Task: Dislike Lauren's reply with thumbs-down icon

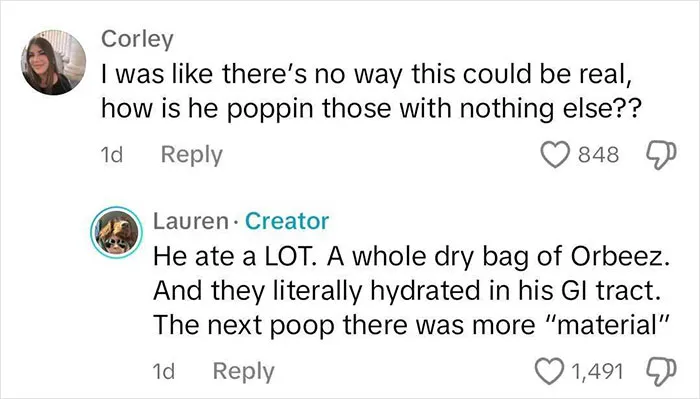Action: (x=662, y=371)
